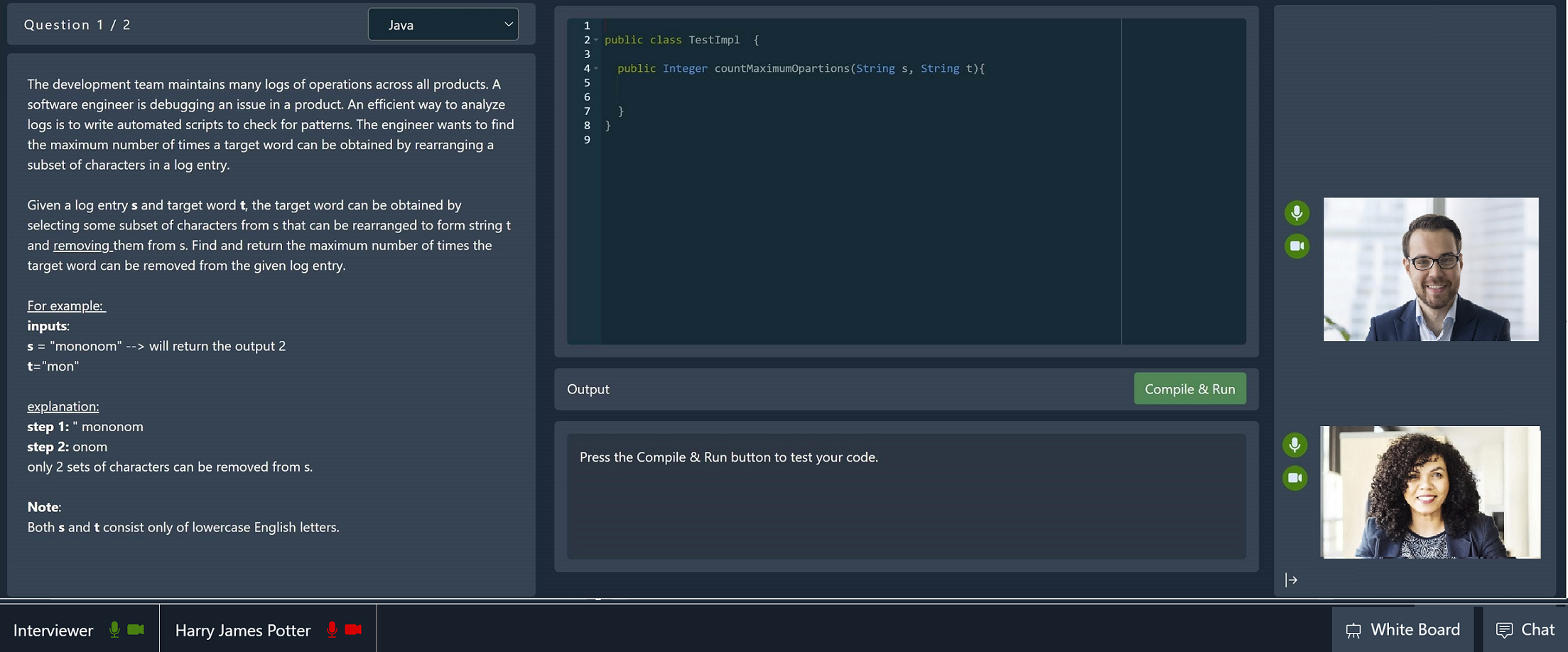
Task: Open the Java language dropdown
Action: 443,25
